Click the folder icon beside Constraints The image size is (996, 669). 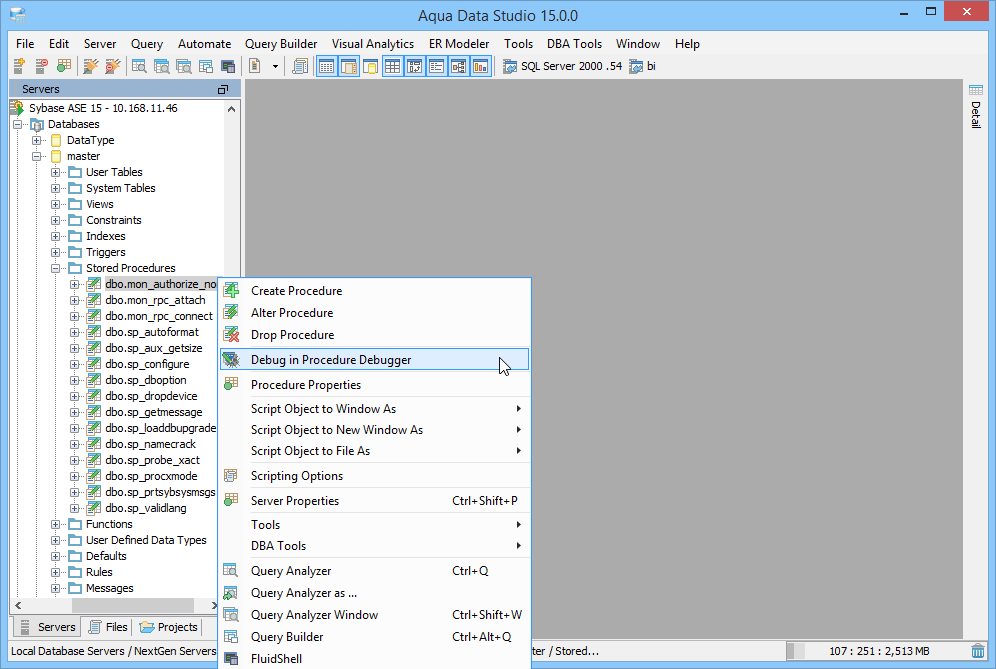(75, 220)
